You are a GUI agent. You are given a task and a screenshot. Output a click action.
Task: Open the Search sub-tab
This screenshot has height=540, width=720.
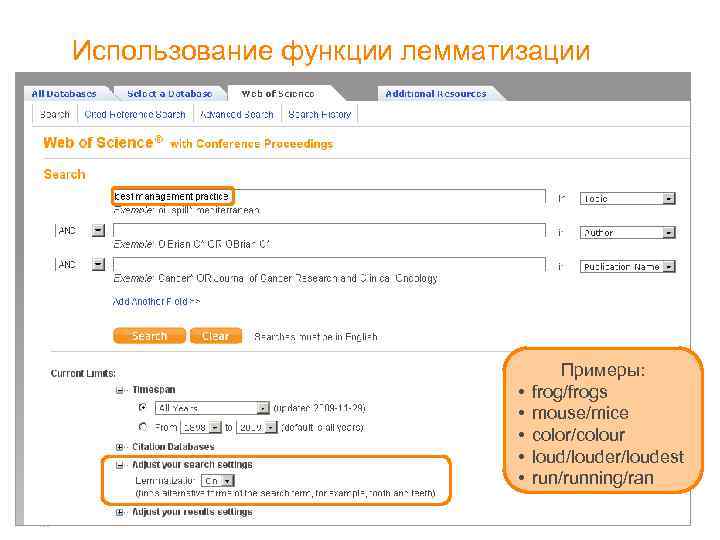pos(55,114)
